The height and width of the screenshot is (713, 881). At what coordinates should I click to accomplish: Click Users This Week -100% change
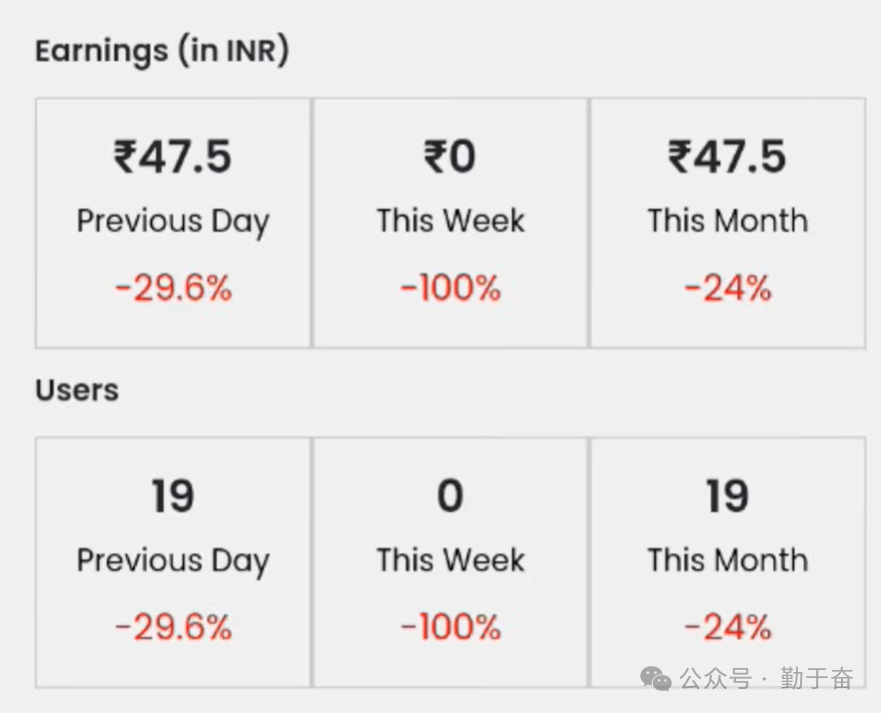click(x=450, y=627)
